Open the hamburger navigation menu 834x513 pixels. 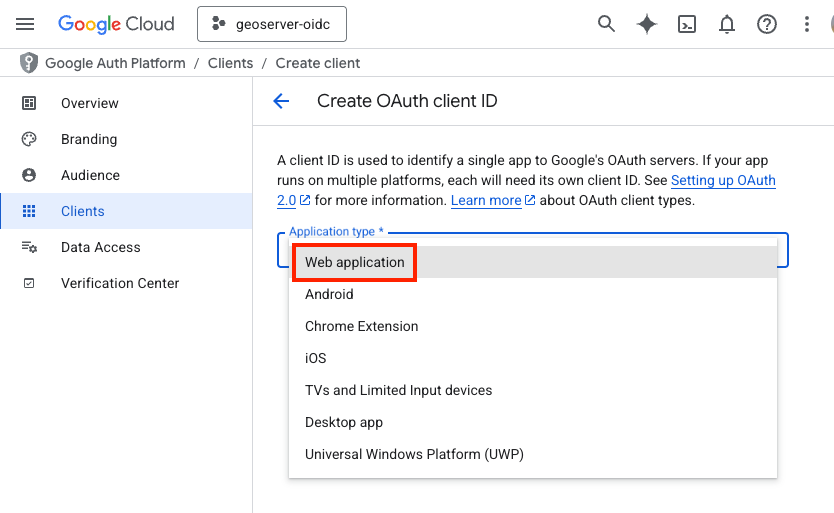(25, 24)
